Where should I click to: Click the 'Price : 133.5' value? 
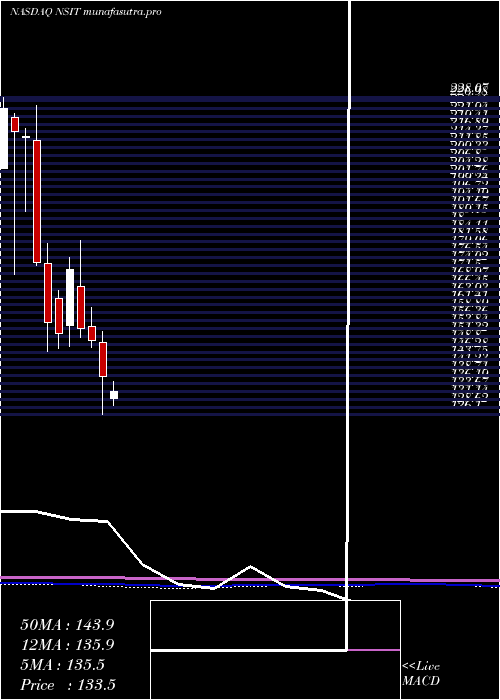click(68, 685)
